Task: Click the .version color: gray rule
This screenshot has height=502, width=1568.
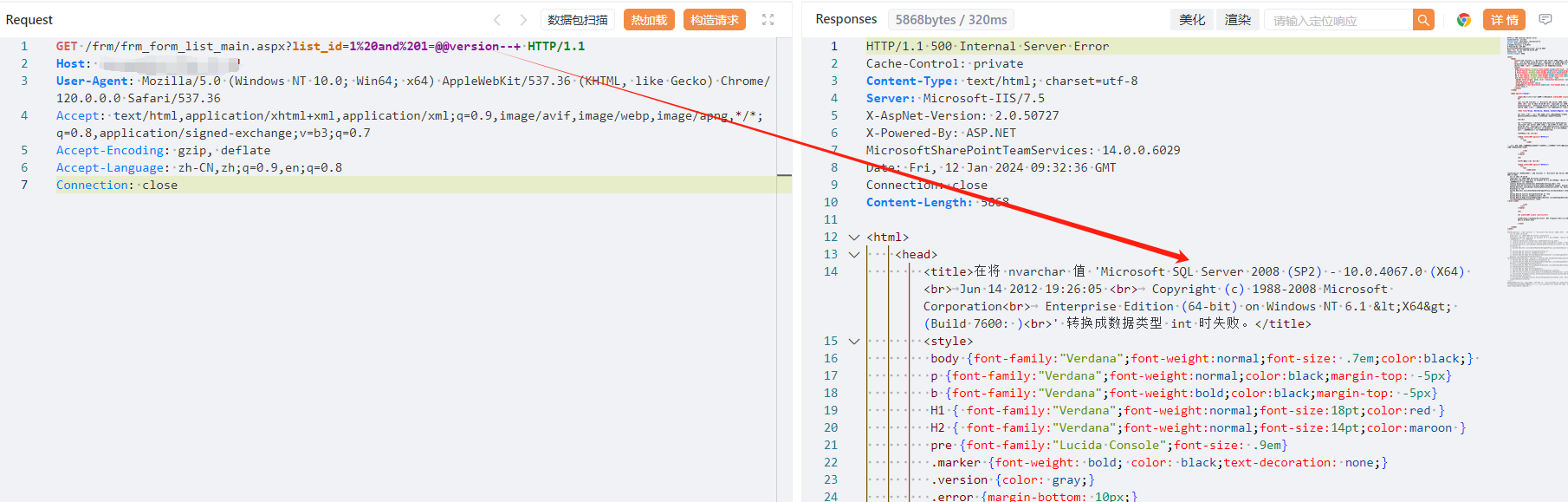Action: pyautogui.click(x=1013, y=479)
